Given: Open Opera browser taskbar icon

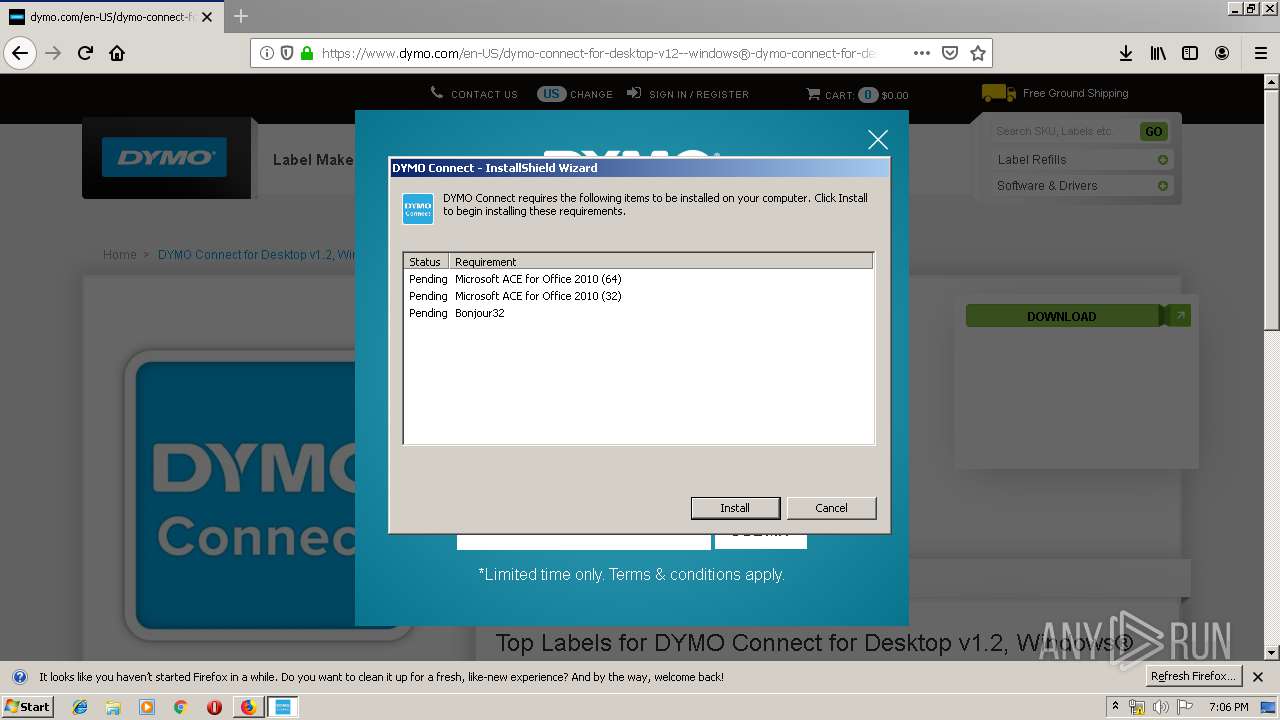Looking at the screenshot, I should point(214,707).
